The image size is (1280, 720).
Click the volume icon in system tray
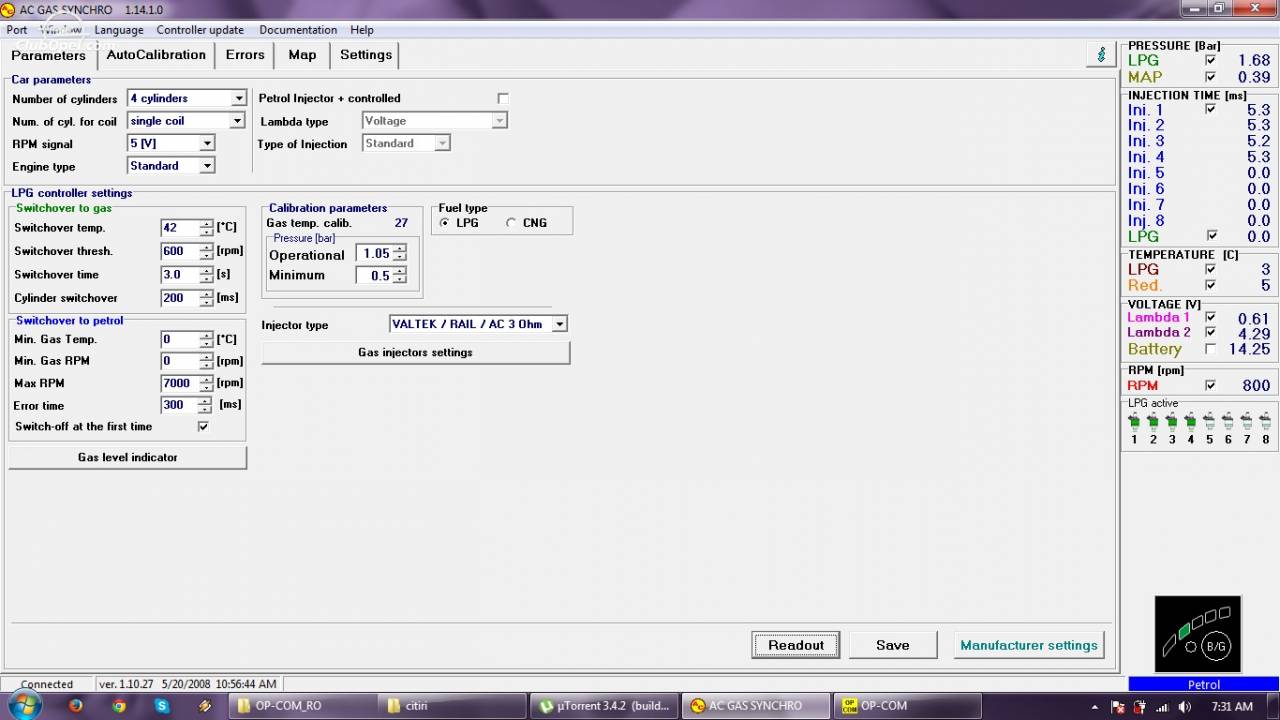point(1185,707)
